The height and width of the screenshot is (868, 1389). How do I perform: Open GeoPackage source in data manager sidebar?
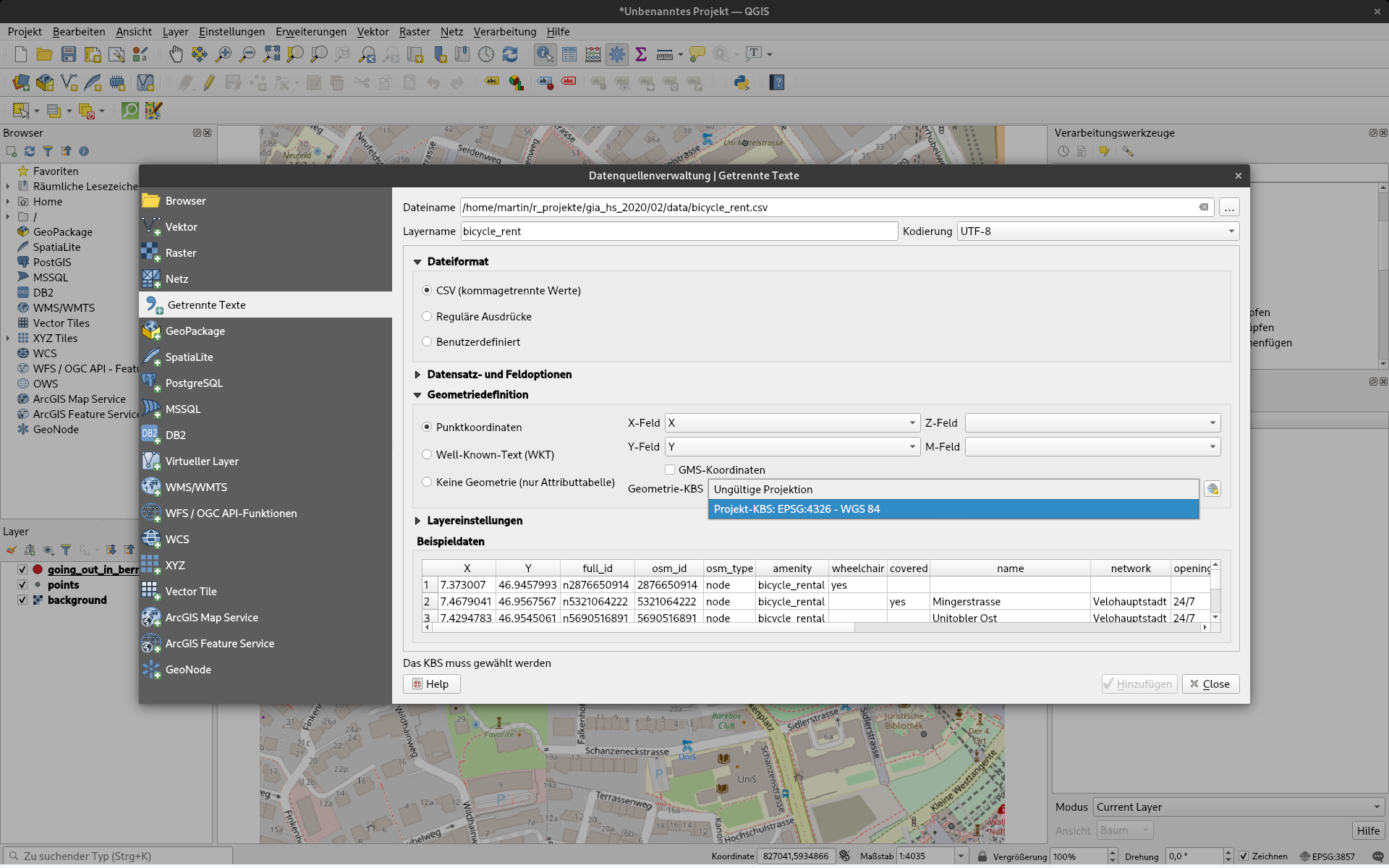tap(195, 331)
